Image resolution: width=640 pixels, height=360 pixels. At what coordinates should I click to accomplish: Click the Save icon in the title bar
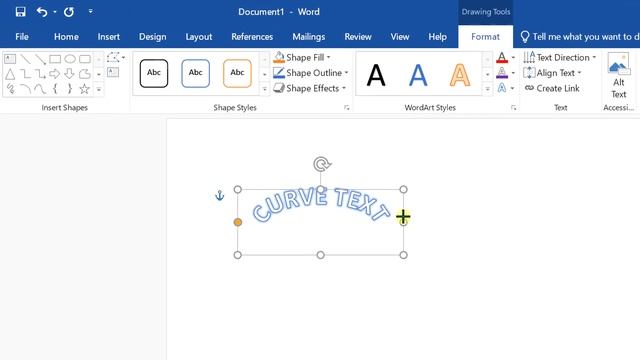coord(20,11)
